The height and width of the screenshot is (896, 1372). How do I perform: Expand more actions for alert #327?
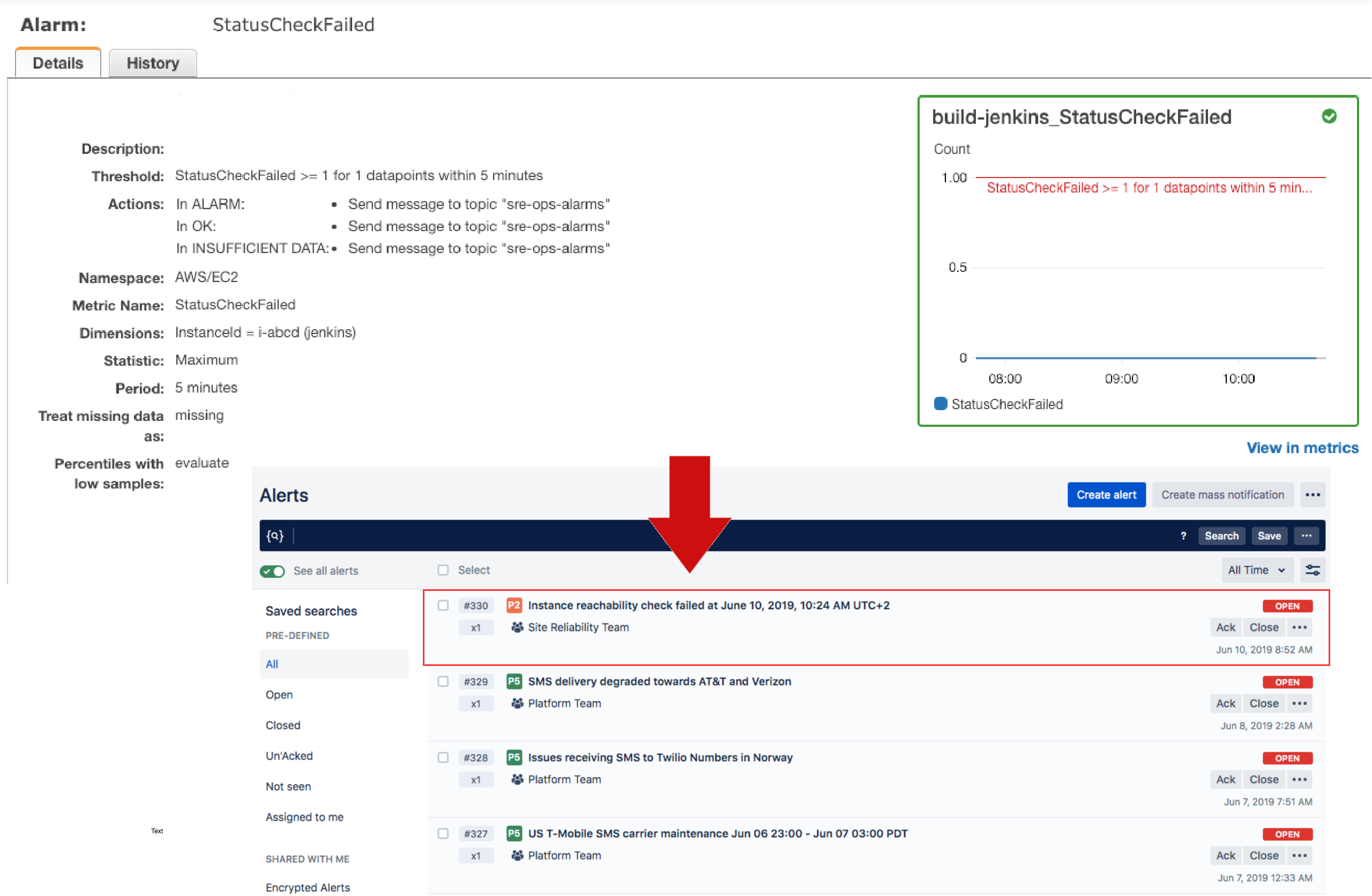1299,856
